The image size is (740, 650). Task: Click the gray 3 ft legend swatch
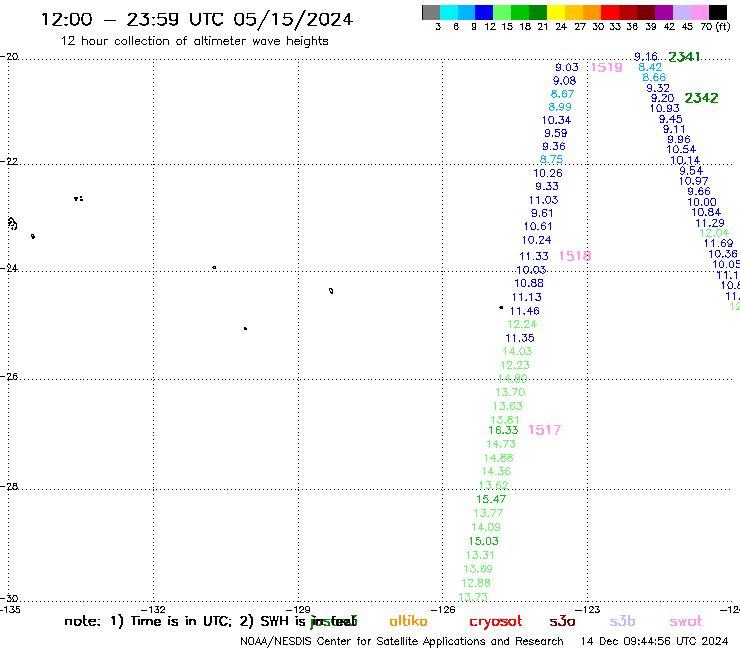[431, 12]
